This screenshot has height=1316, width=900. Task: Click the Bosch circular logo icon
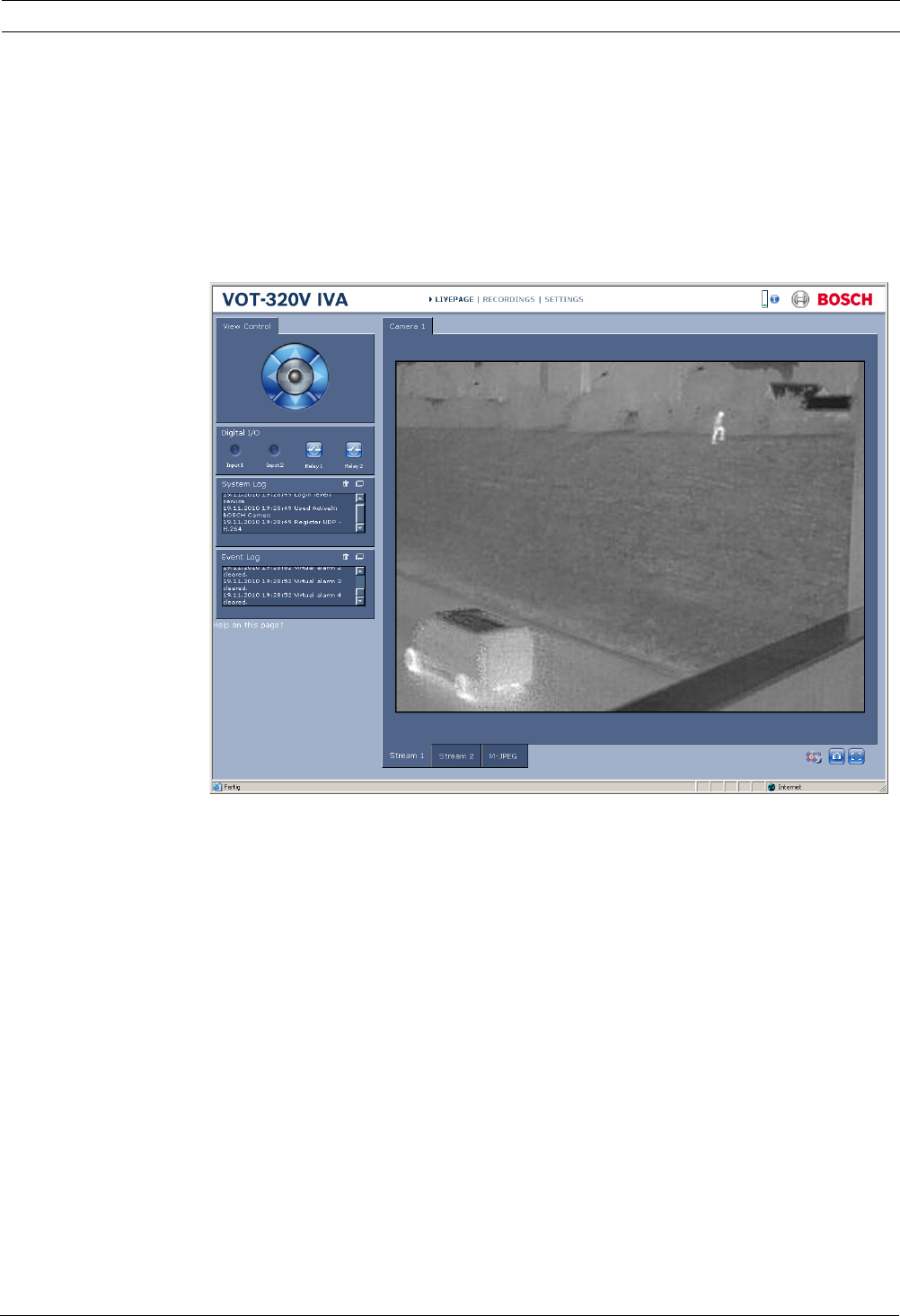800,299
